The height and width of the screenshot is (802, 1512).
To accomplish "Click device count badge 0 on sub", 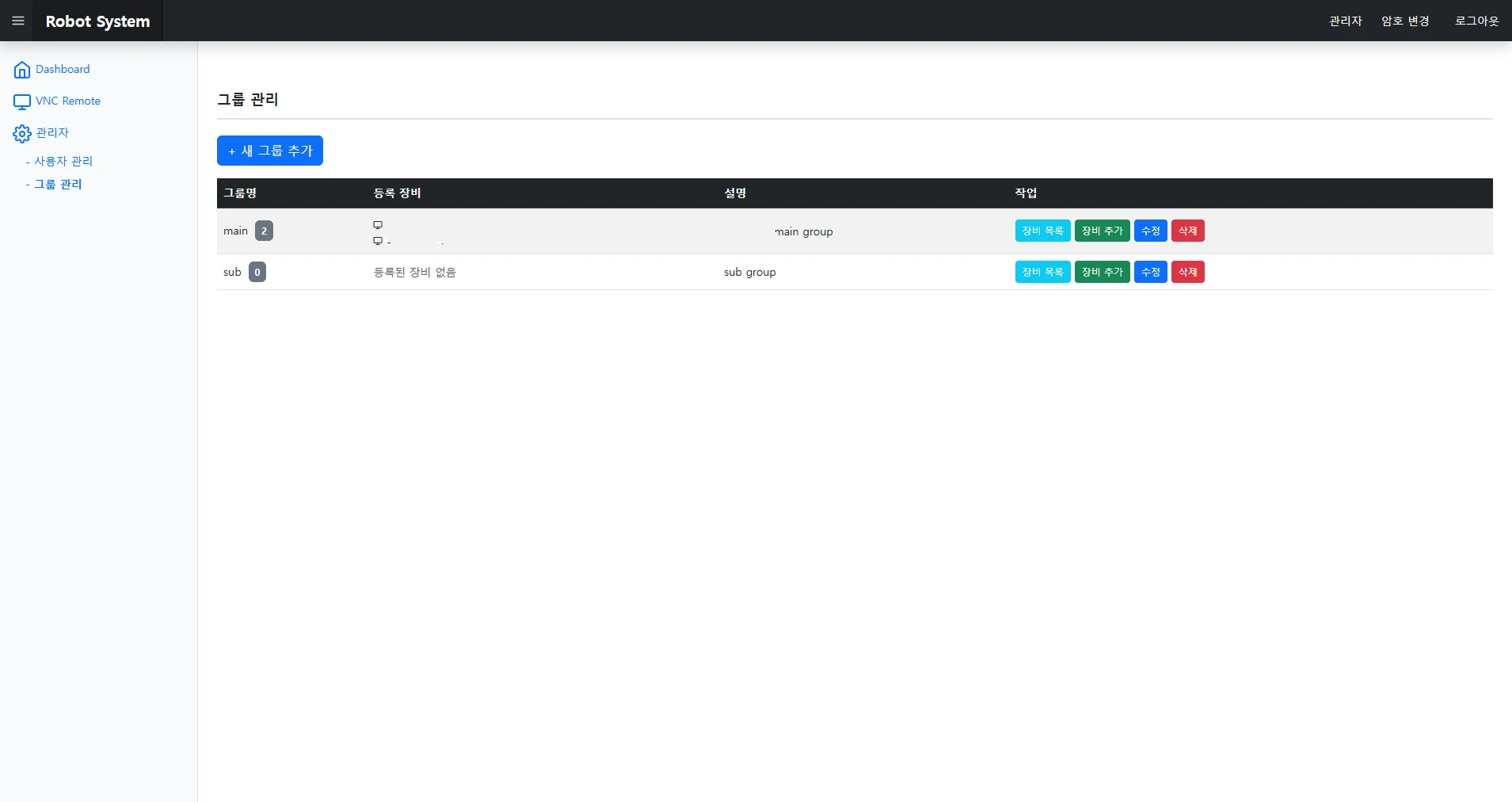I will 257,272.
